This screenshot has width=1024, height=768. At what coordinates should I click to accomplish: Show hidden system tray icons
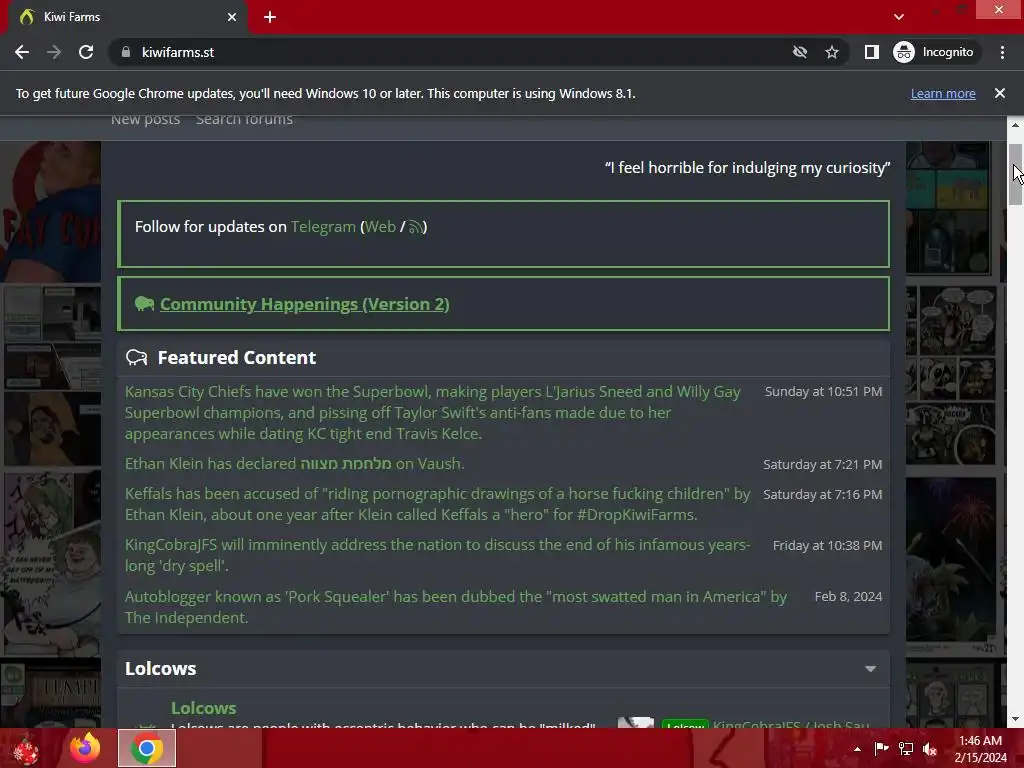857,749
